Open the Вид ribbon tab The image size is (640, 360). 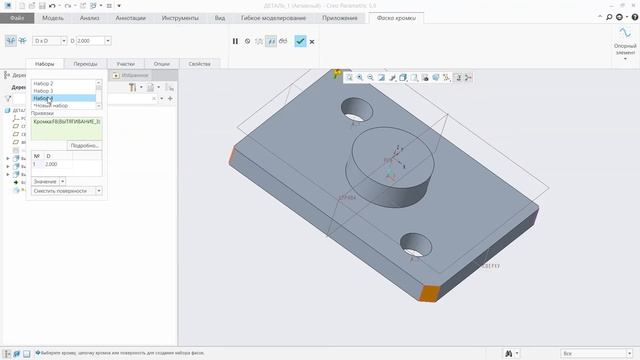pos(220,18)
